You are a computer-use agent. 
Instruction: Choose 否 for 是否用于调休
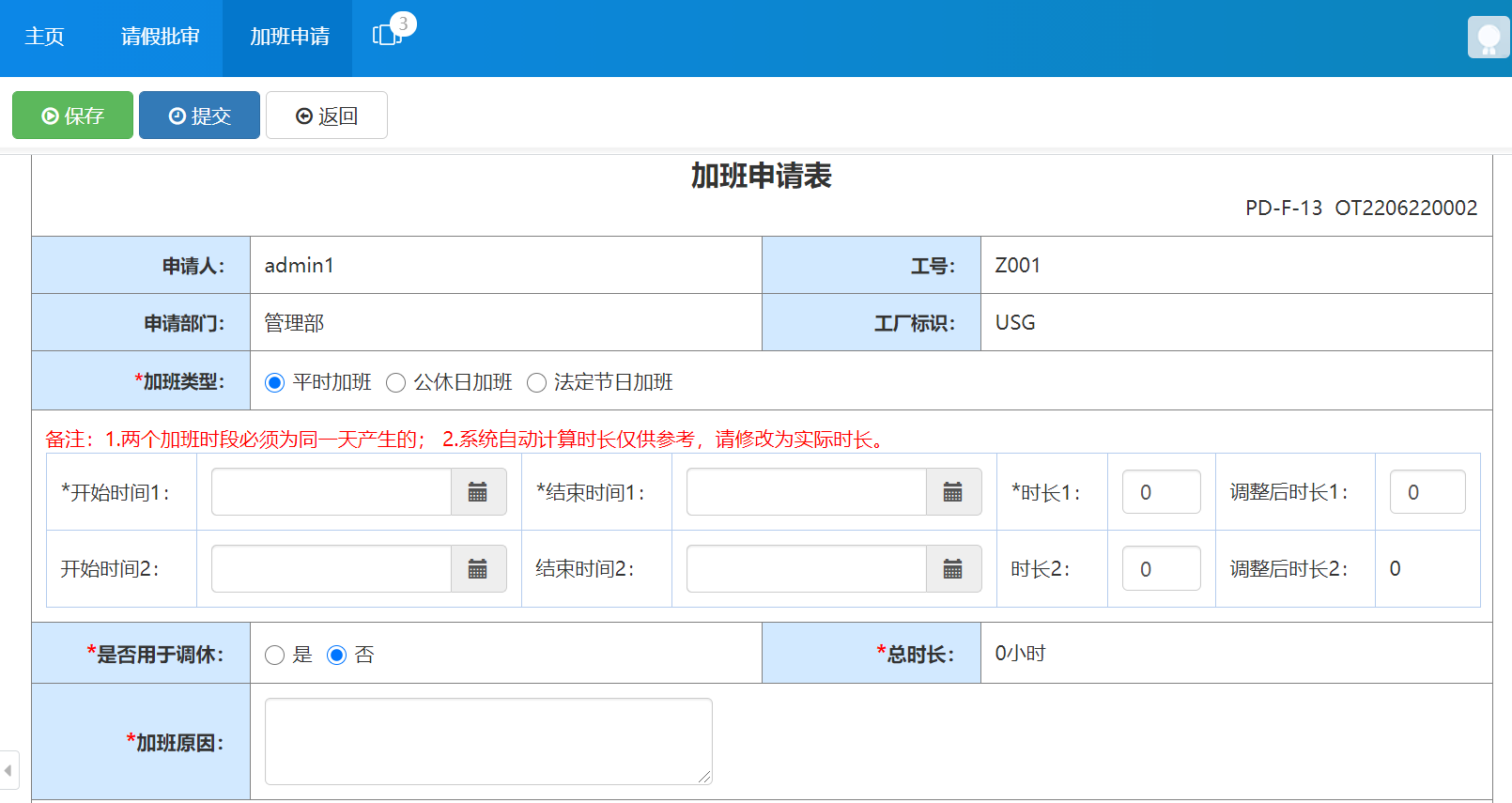(337, 655)
